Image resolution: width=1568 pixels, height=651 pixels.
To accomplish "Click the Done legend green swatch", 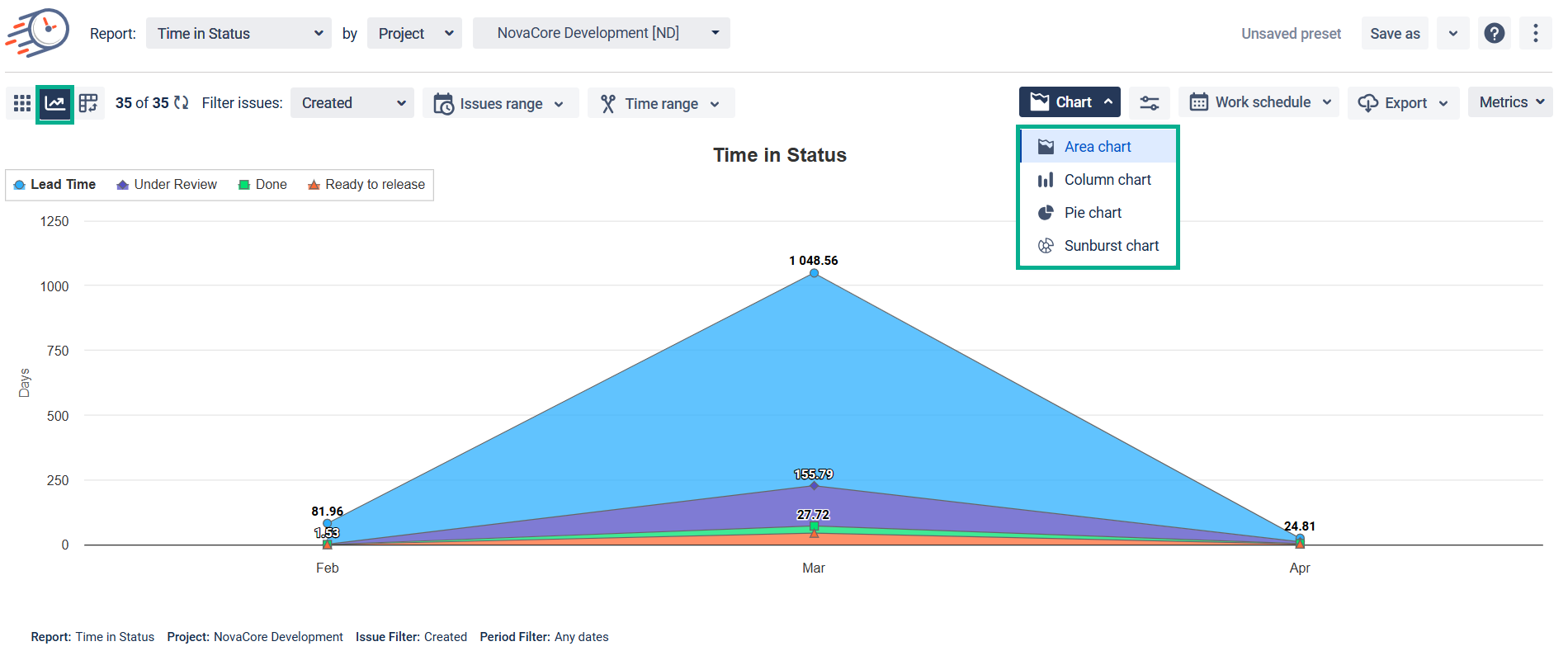I will tap(244, 185).
